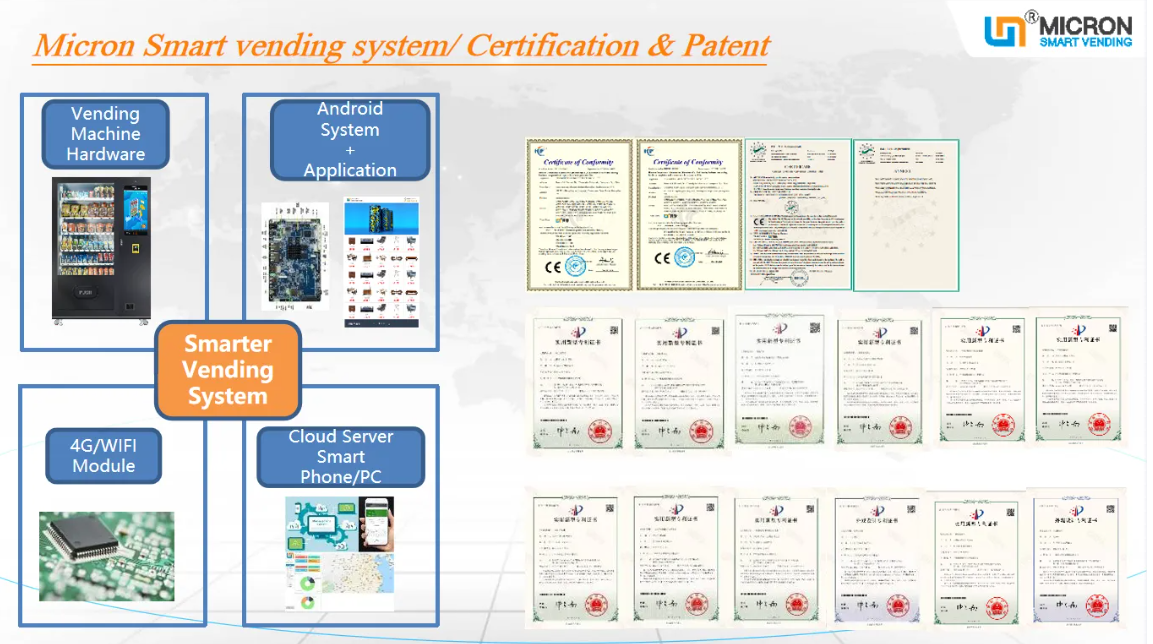Open the first Certificate of Conformity

(x=579, y=214)
